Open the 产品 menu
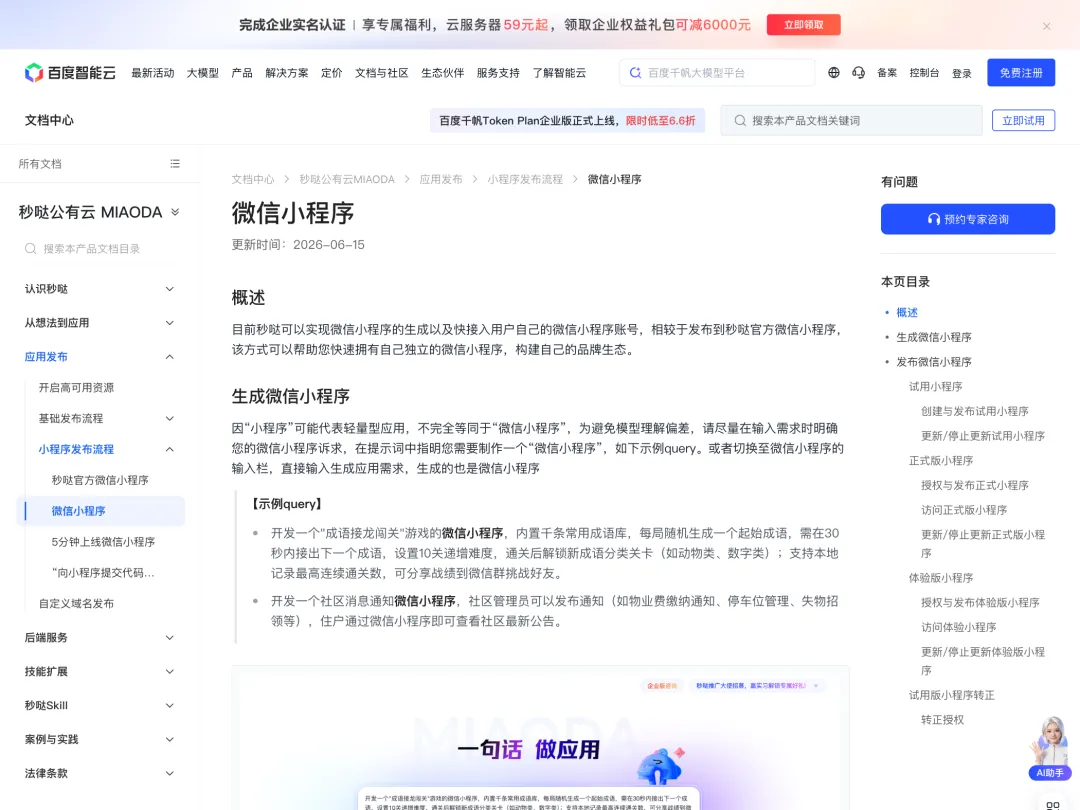This screenshot has height=810, width=1080. 242,72
